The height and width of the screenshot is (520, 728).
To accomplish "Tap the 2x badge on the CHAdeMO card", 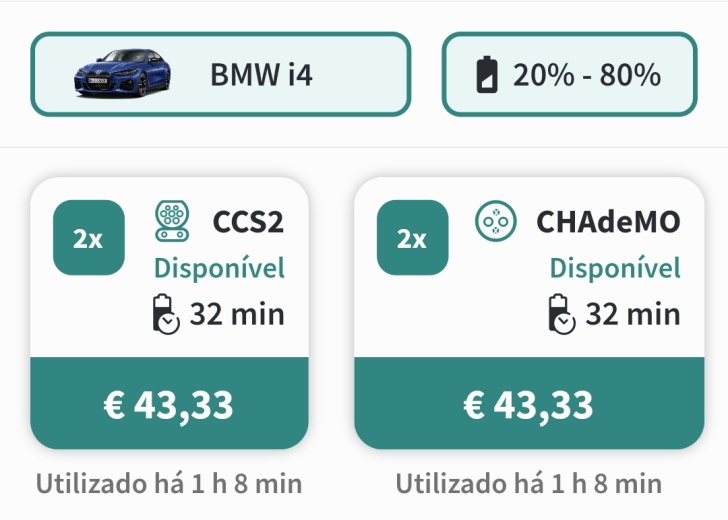I will (412, 238).
